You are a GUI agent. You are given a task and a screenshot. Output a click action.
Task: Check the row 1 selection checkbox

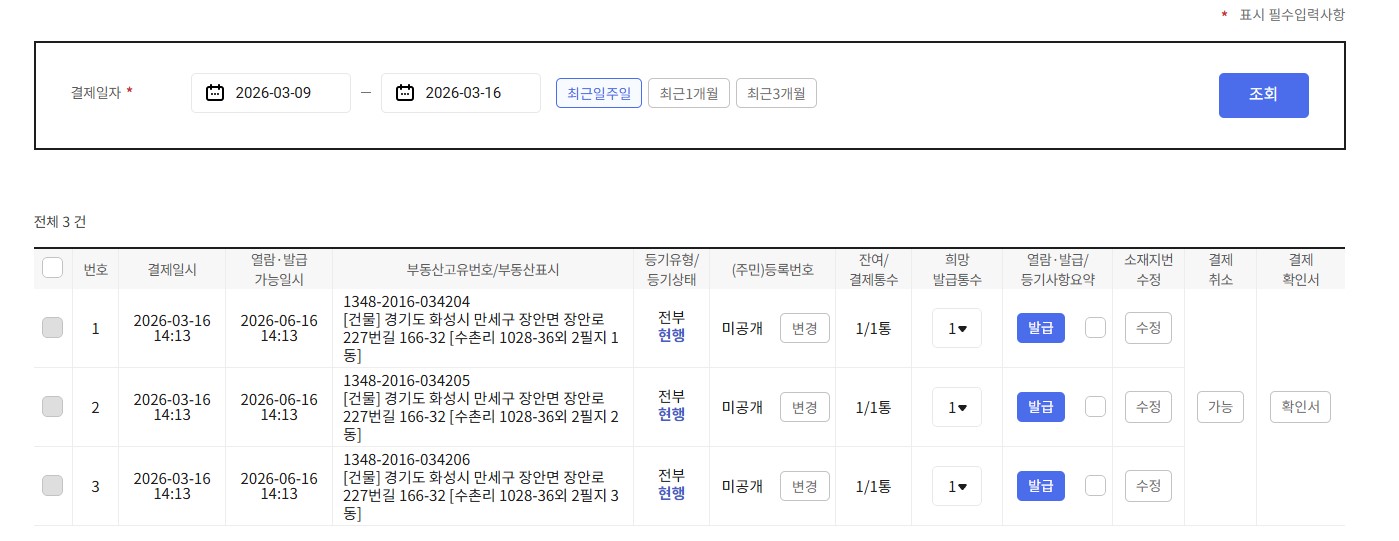[x=53, y=327]
